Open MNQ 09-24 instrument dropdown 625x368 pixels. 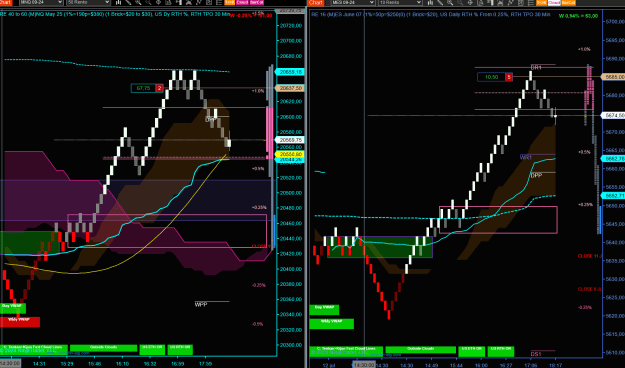(41, 2)
